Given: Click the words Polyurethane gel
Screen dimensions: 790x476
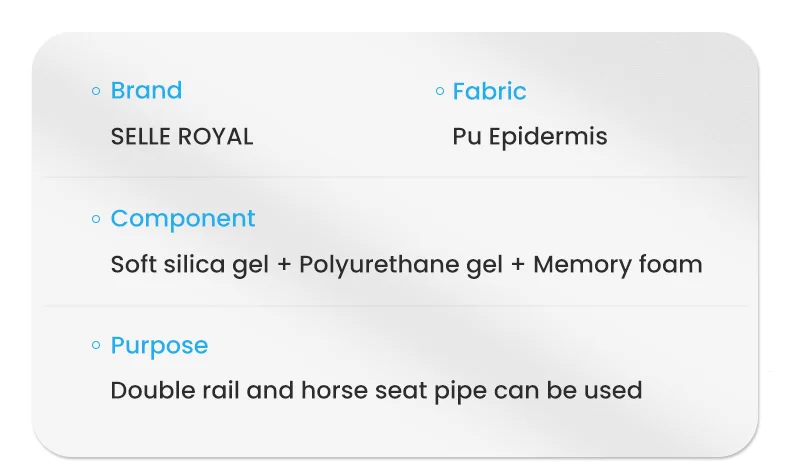Looking at the screenshot, I should (x=401, y=265).
